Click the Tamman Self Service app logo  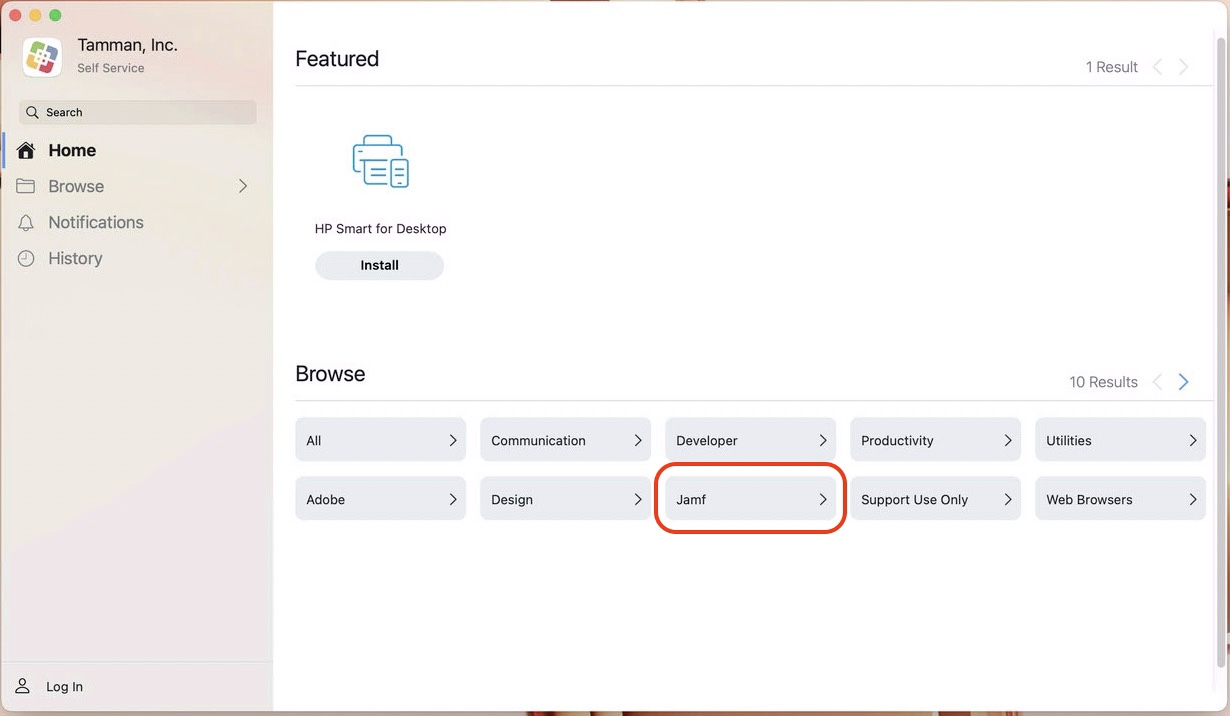(x=42, y=57)
